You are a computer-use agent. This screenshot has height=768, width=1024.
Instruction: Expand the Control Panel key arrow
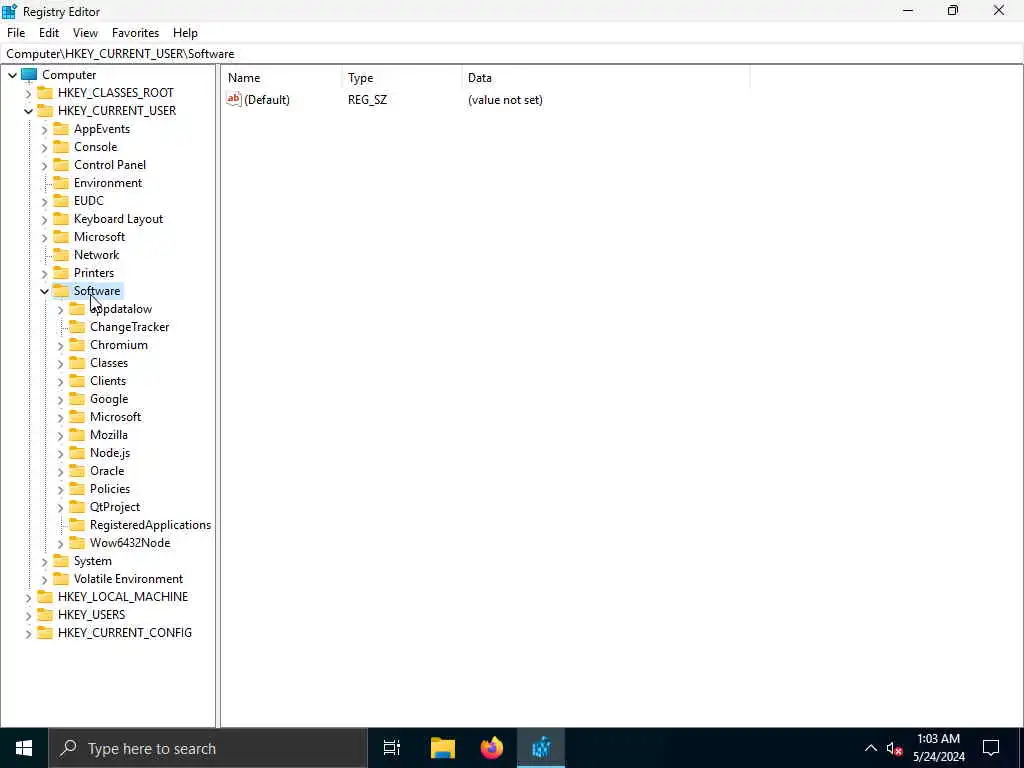pos(44,165)
